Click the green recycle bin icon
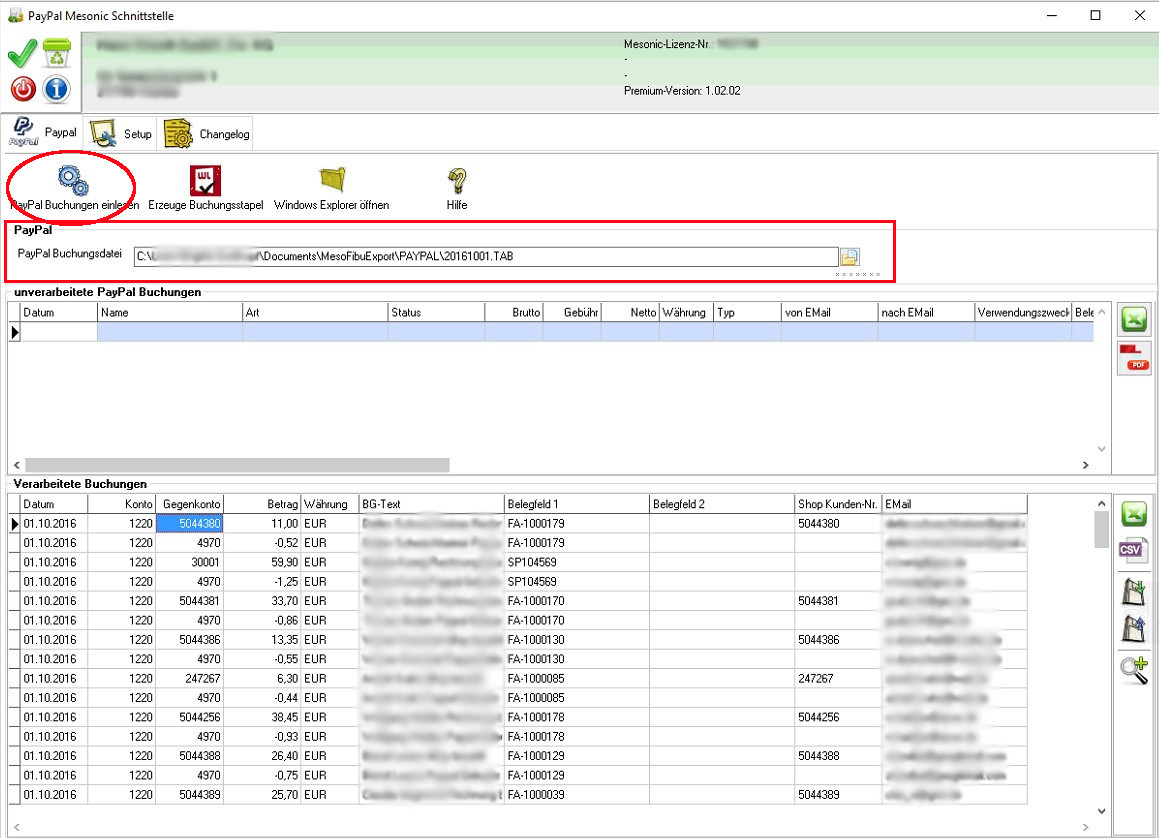1159x838 pixels. coord(56,55)
